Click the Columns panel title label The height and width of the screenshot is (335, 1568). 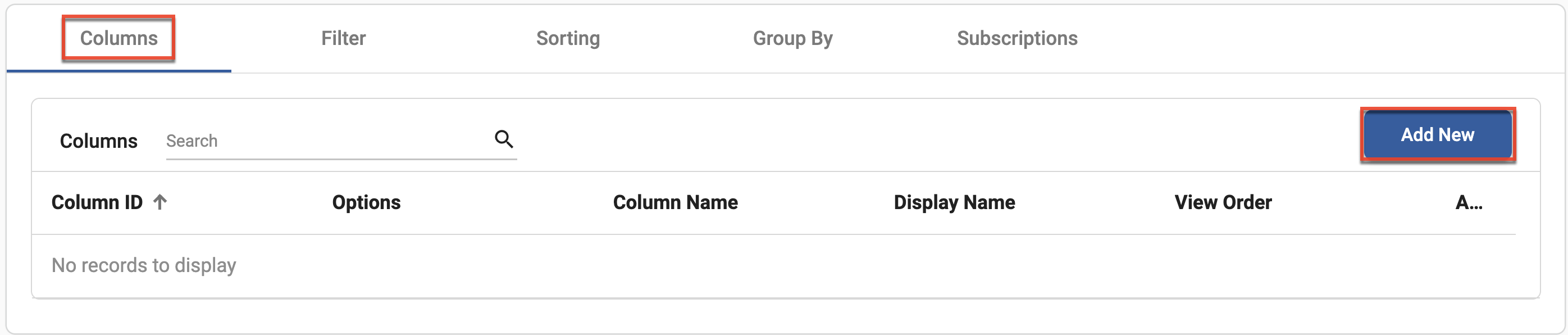[99, 141]
